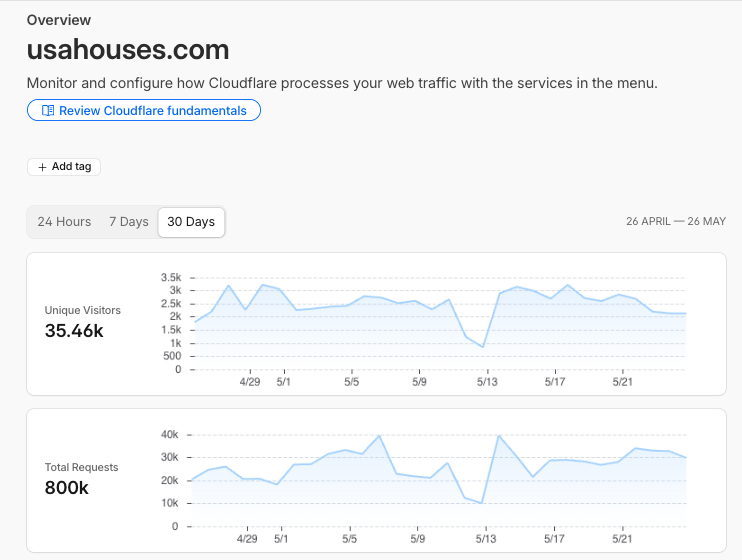Click the usahouses.com heading
742x560 pixels.
click(128, 49)
